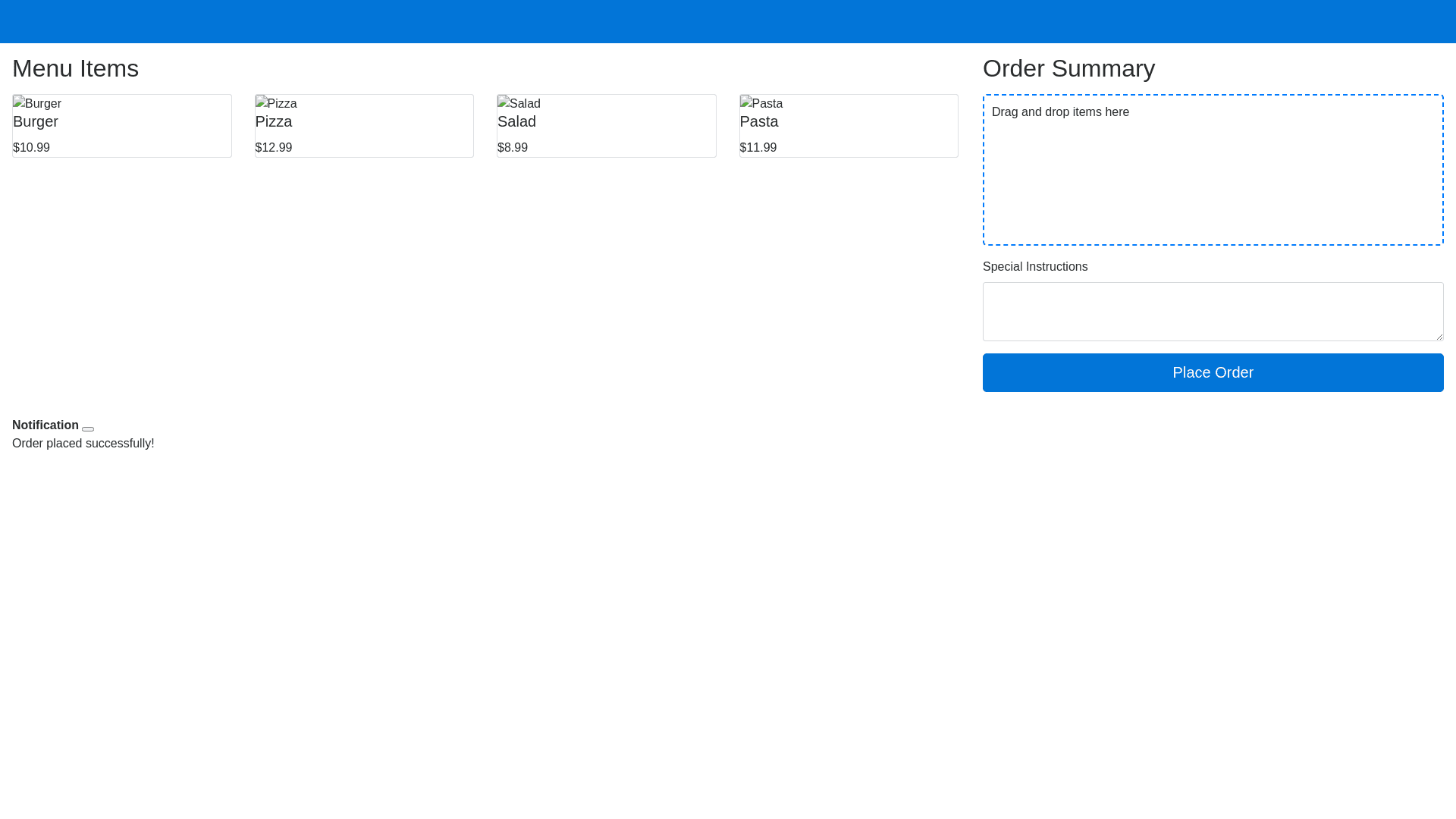Click the 'Drag and drop items here' zone

(1212, 170)
